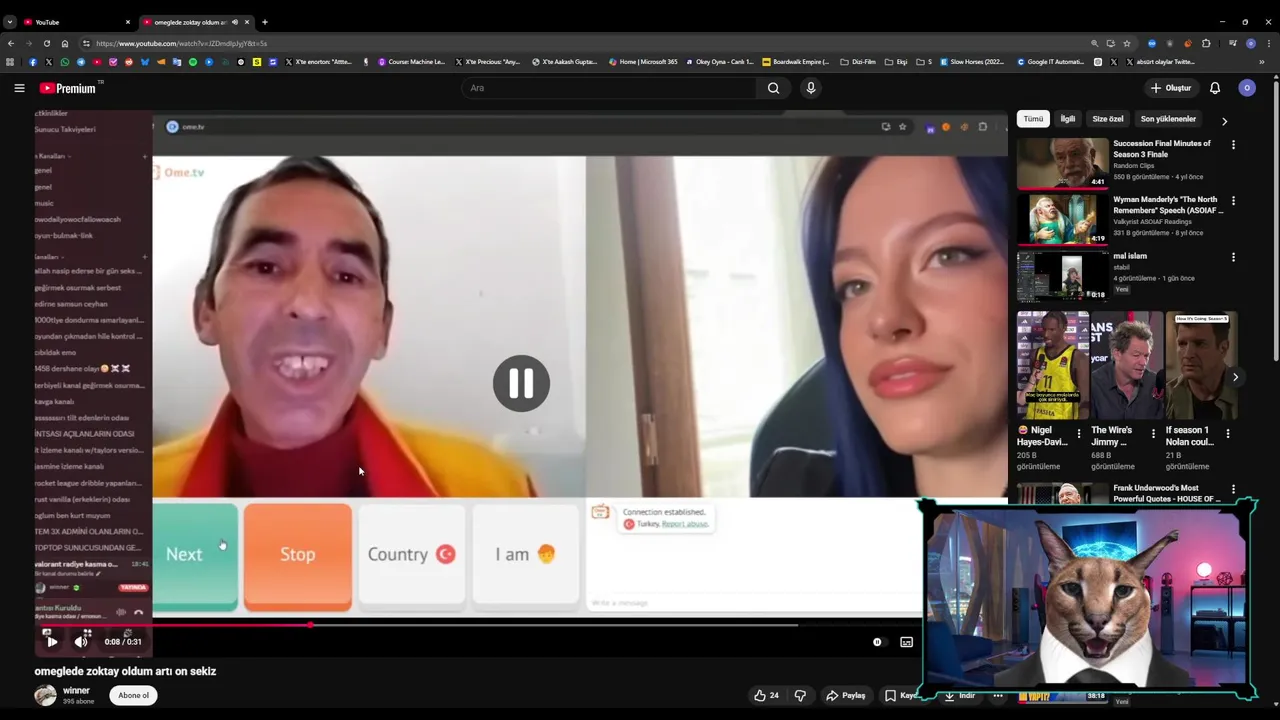Open options for Nigel Hayes-Davi short

(1079, 434)
